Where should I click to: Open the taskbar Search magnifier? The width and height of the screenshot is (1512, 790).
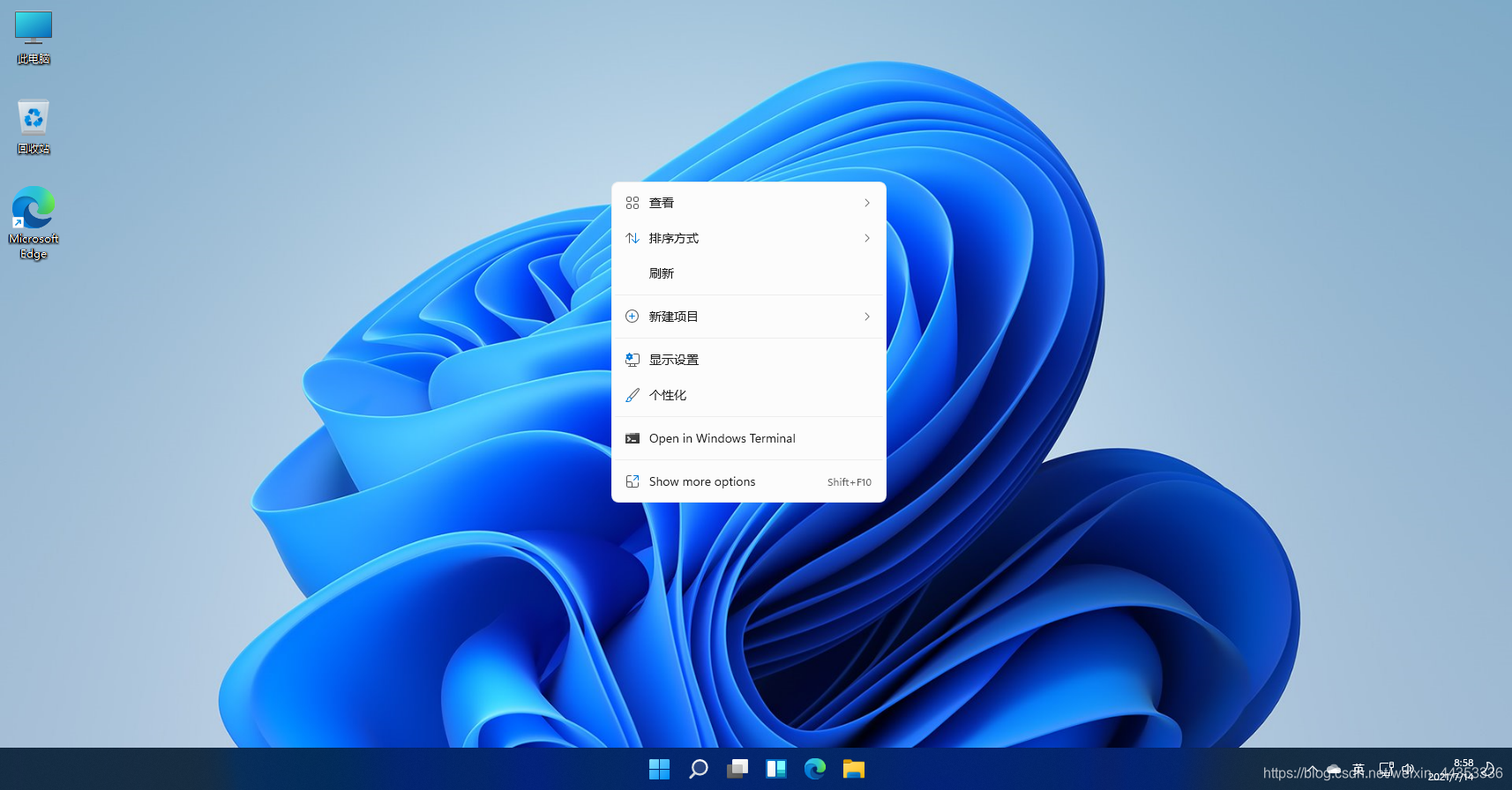[x=698, y=769]
